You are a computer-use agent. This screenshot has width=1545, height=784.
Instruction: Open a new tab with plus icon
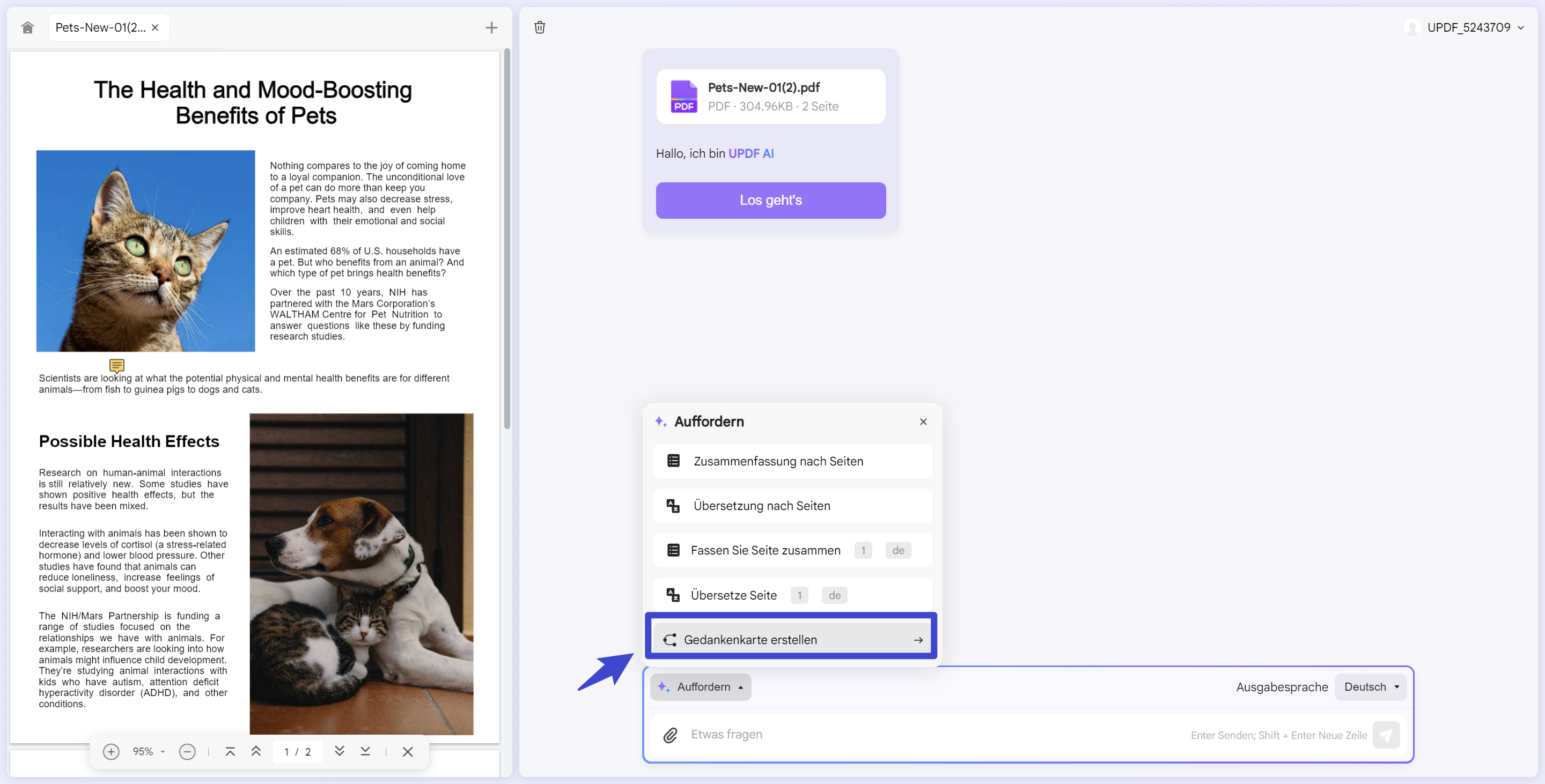[x=491, y=27]
